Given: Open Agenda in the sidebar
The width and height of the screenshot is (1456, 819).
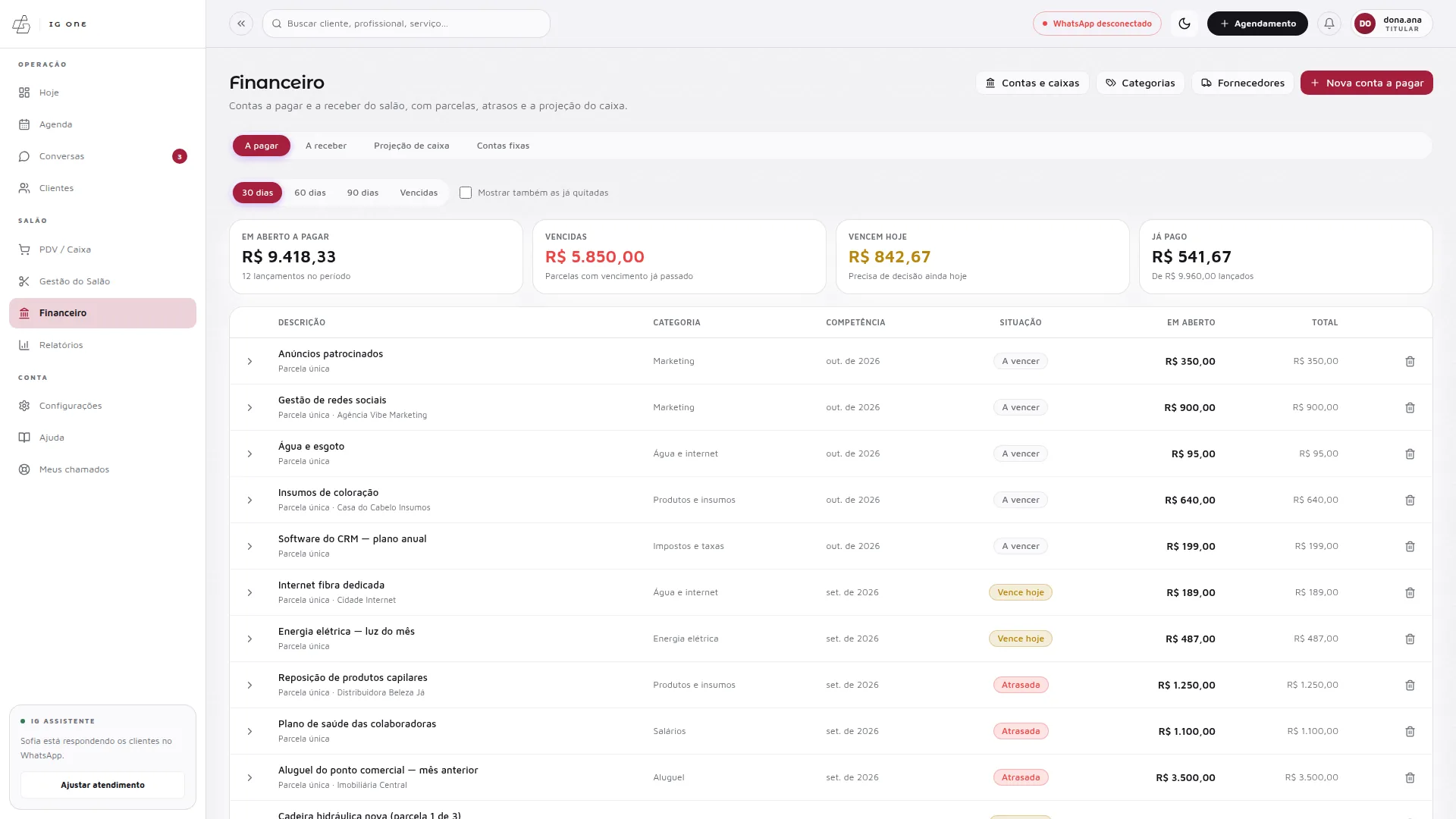Looking at the screenshot, I should pyautogui.click(x=102, y=124).
